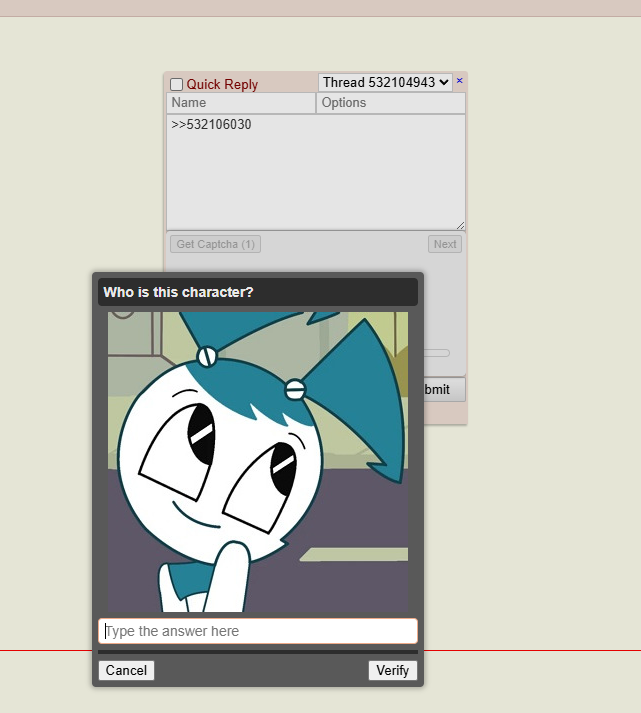Click the Name input field
The image size is (641, 713).
[x=241, y=103]
